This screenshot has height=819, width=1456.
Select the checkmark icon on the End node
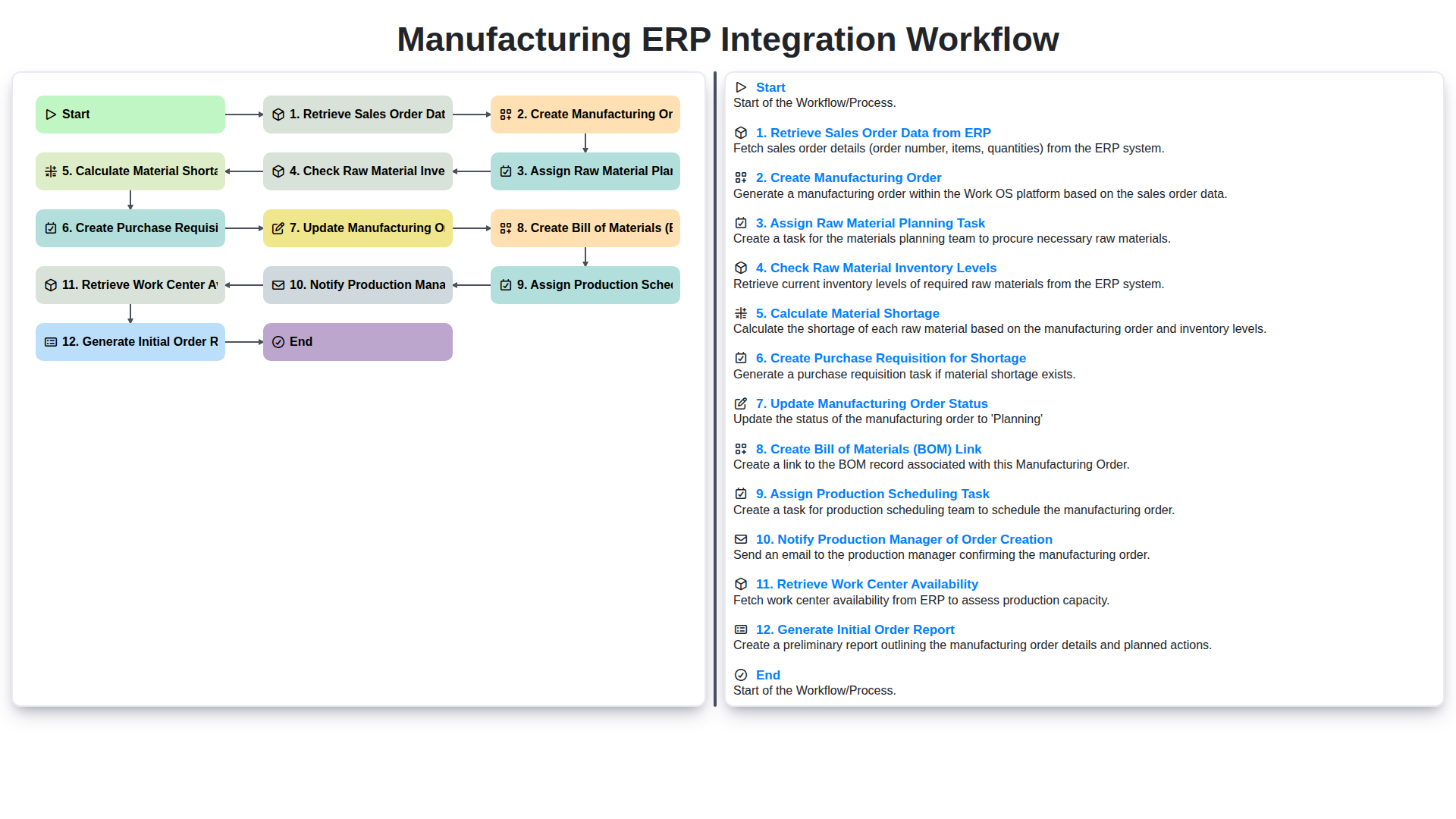pos(278,341)
